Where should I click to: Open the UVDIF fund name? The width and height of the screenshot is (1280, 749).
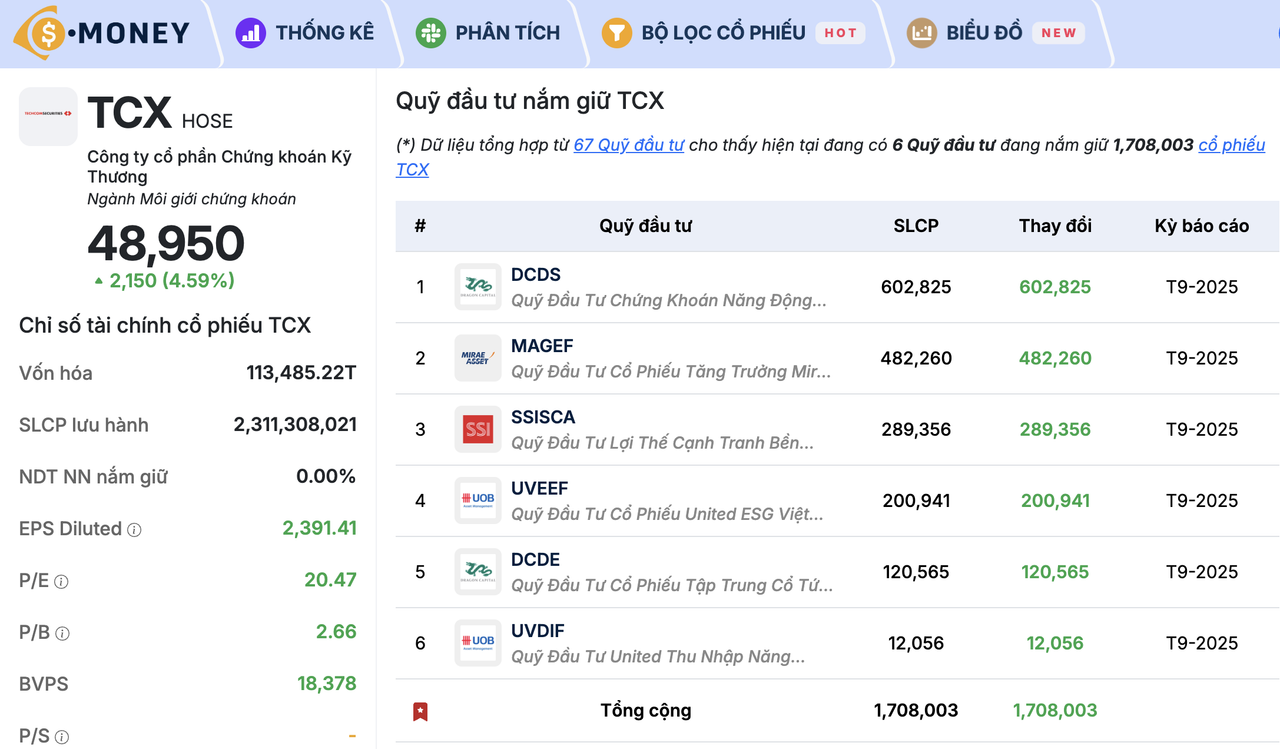tap(538, 631)
